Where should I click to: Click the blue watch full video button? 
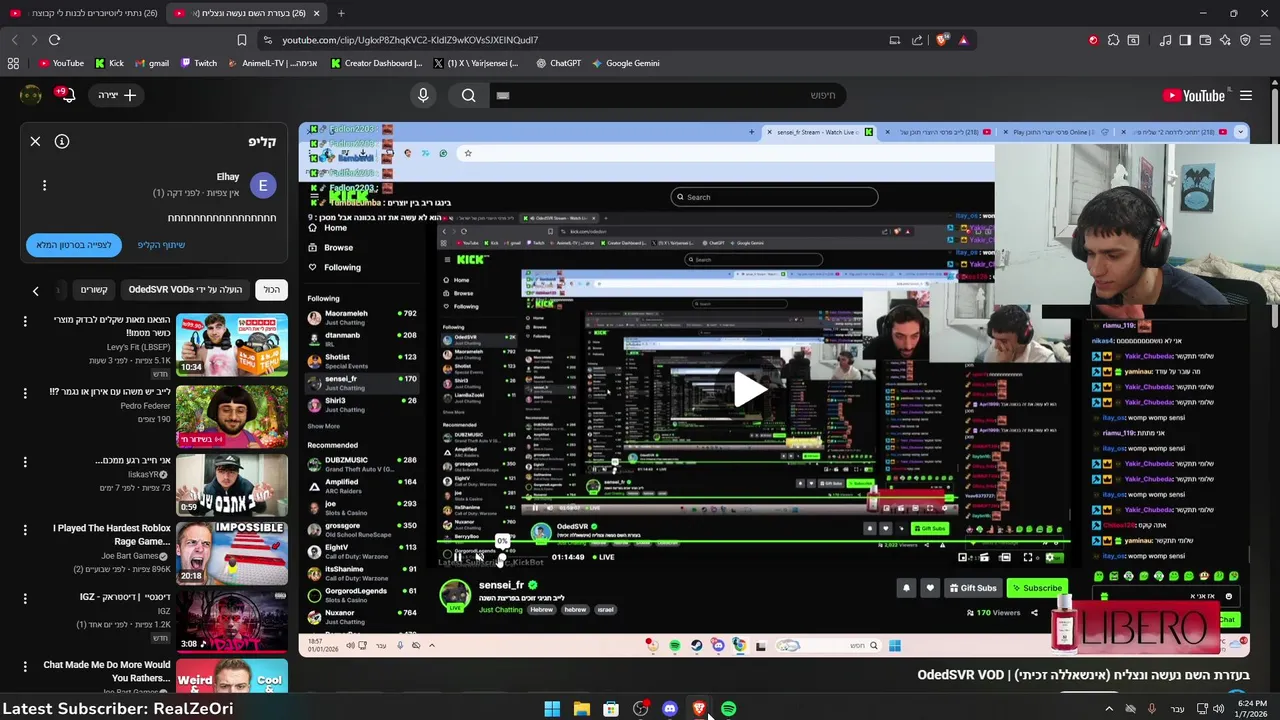[x=73, y=245]
